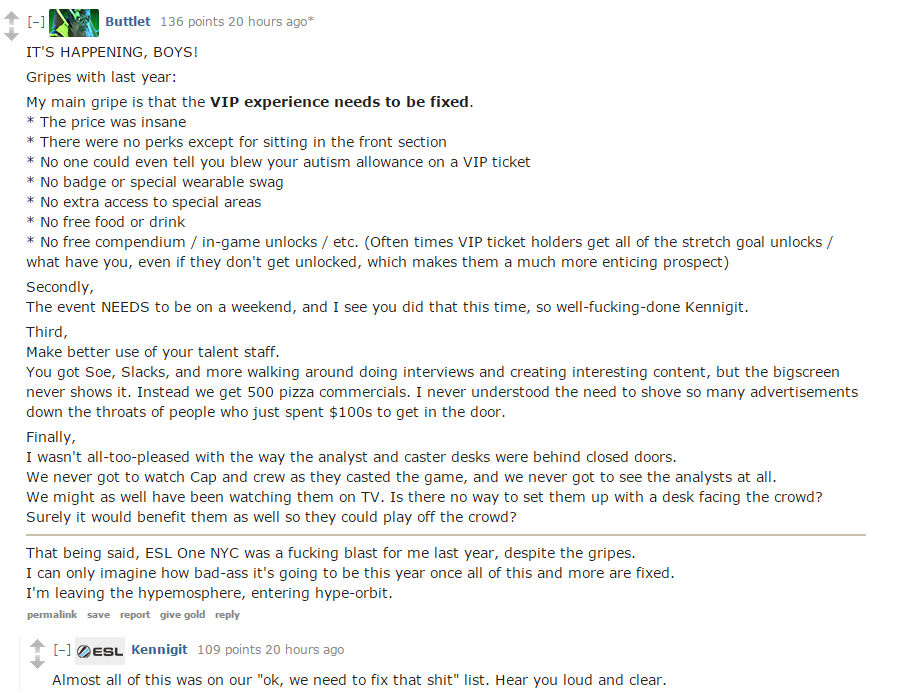This screenshot has width=903, height=693.
Task: Click the bold 'VIP experience needs to be fixed' text
Action: coord(339,102)
